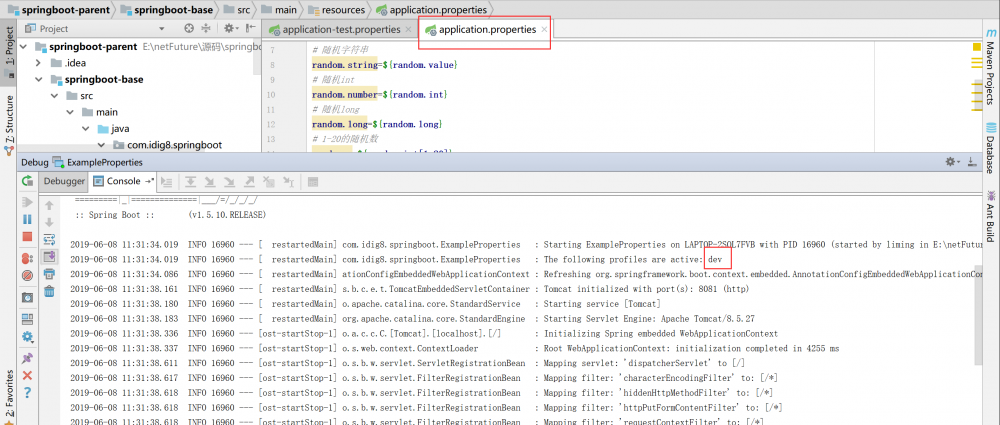Open the Database side panel
Screen dimensions: 1000x425
point(990,148)
